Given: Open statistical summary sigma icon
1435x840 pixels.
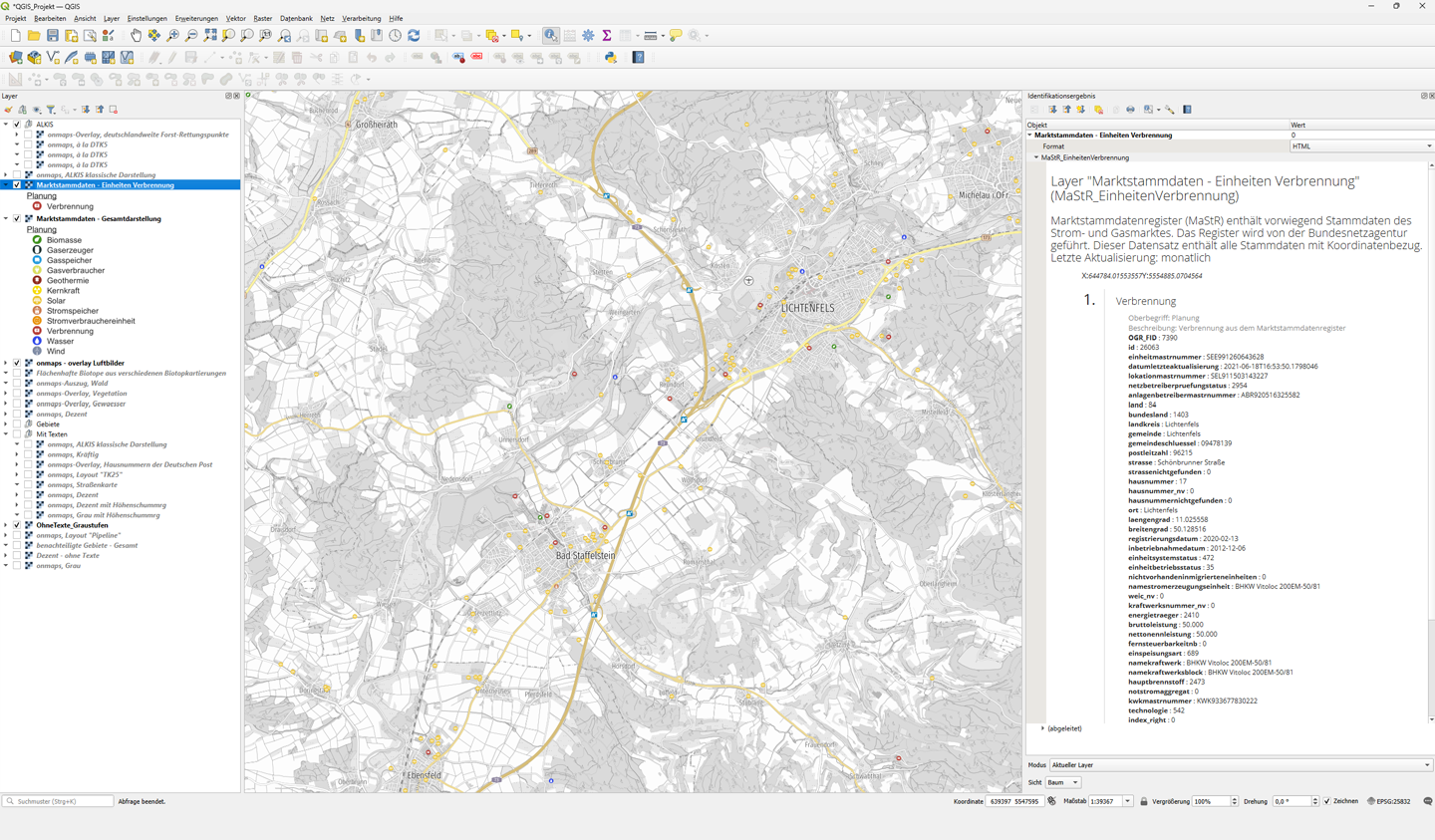Looking at the screenshot, I should (606, 36).
